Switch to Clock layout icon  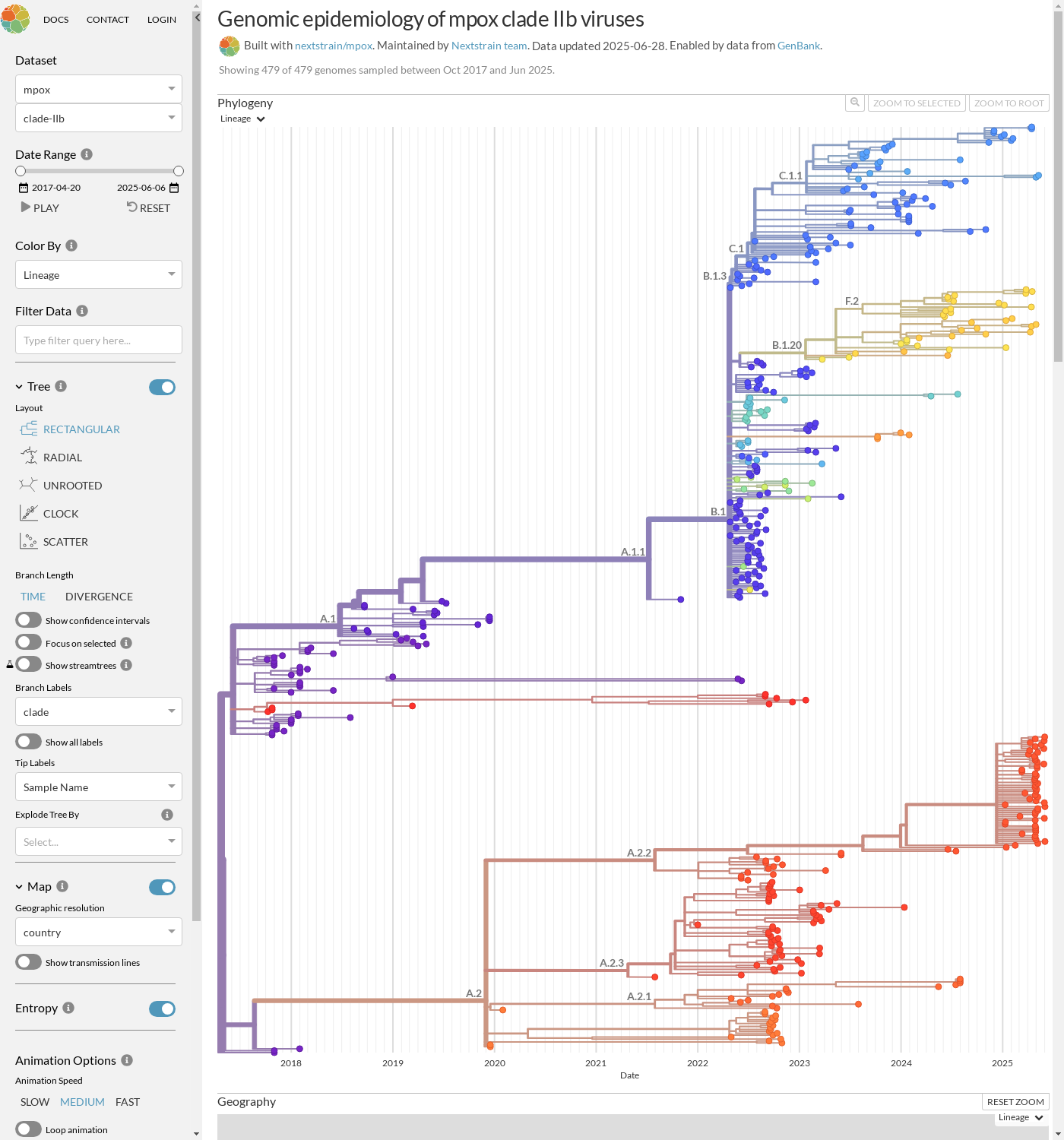[x=29, y=513]
